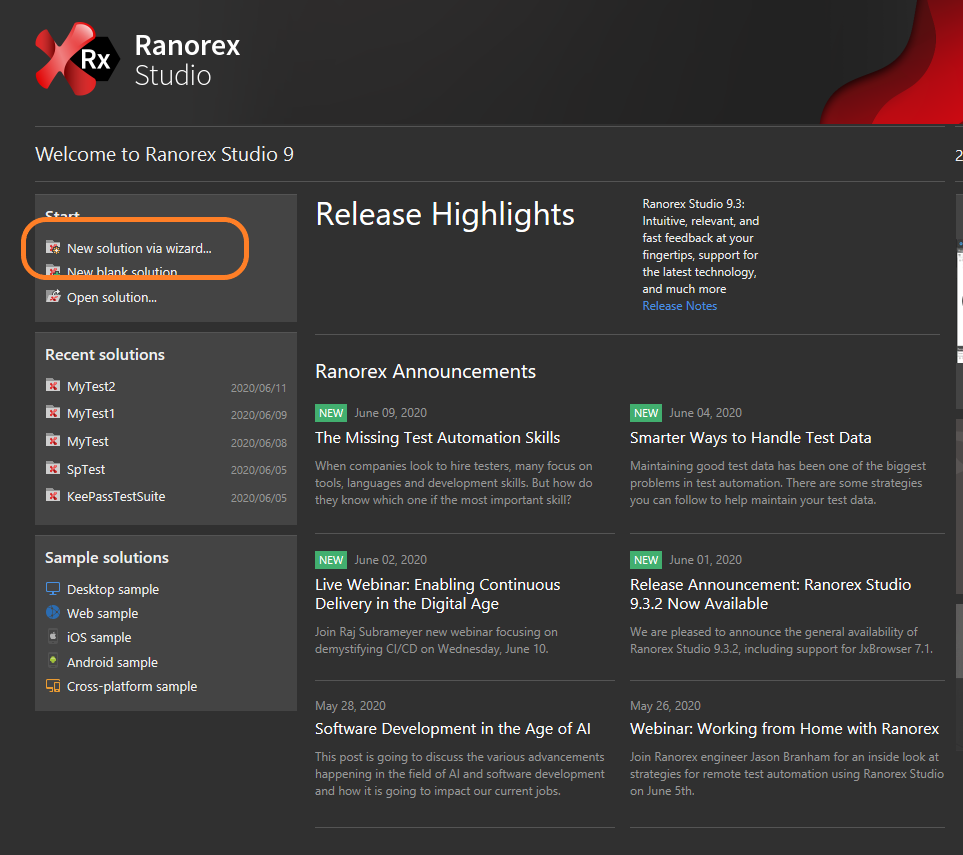
Task: Open the Web sample solution
Action: click(x=103, y=614)
